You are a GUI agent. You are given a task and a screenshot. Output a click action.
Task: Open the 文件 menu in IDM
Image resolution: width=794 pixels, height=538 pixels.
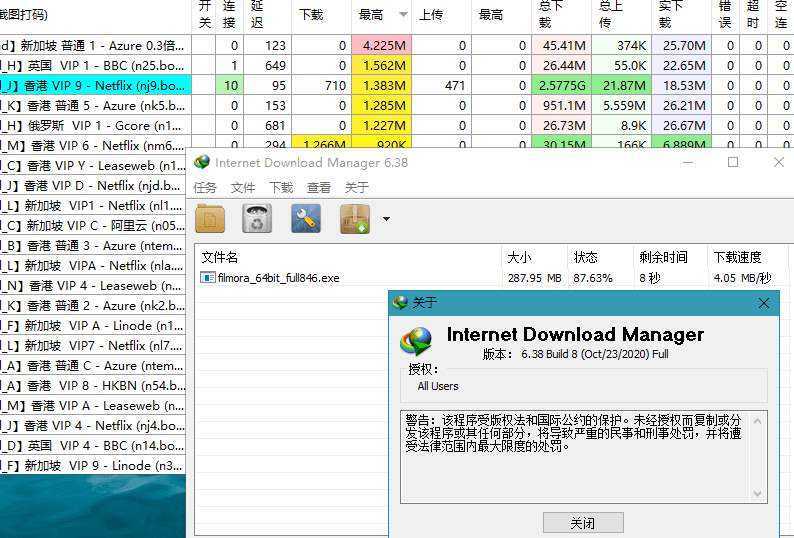(x=243, y=187)
